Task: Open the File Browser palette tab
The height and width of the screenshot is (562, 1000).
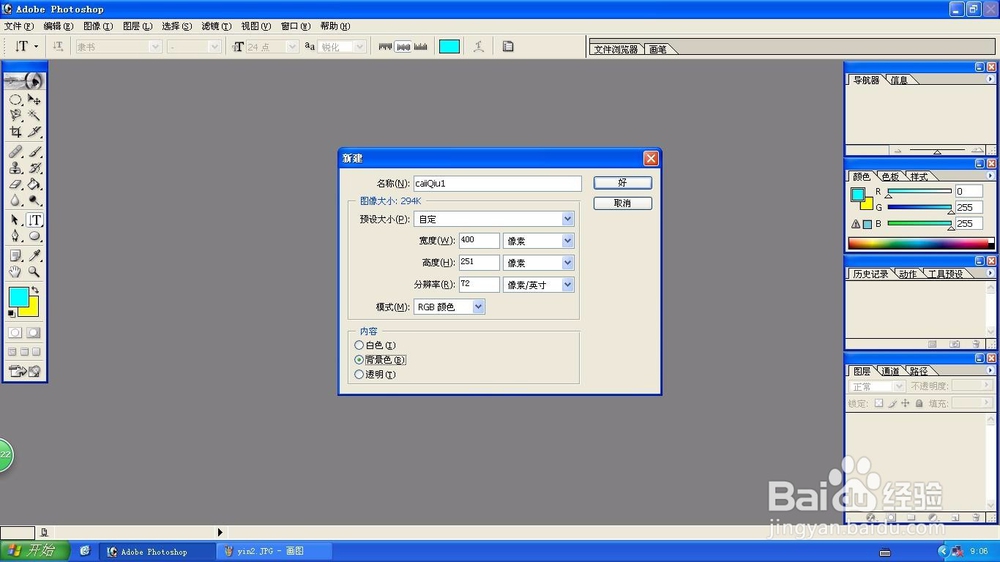Action: point(615,49)
